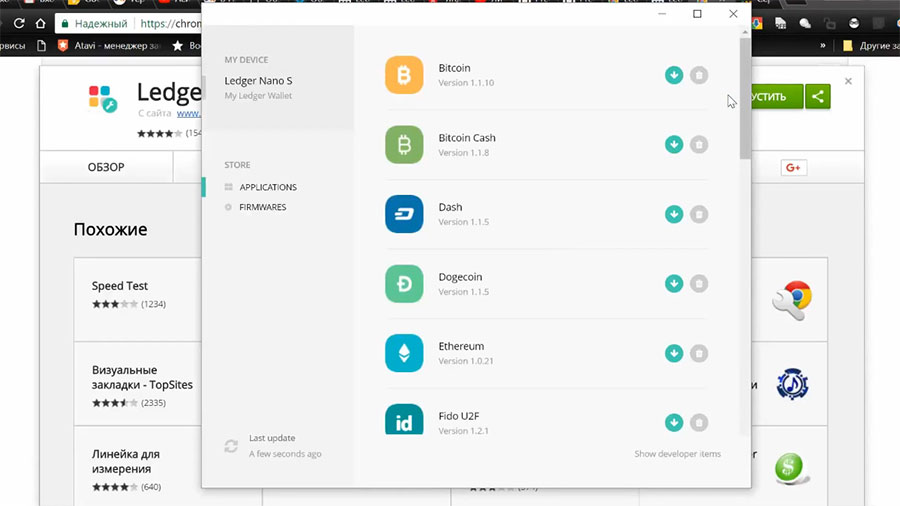The width and height of the screenshot is (900, 506).
Task: Go to Chrome home page
Action: pos(40,24)
